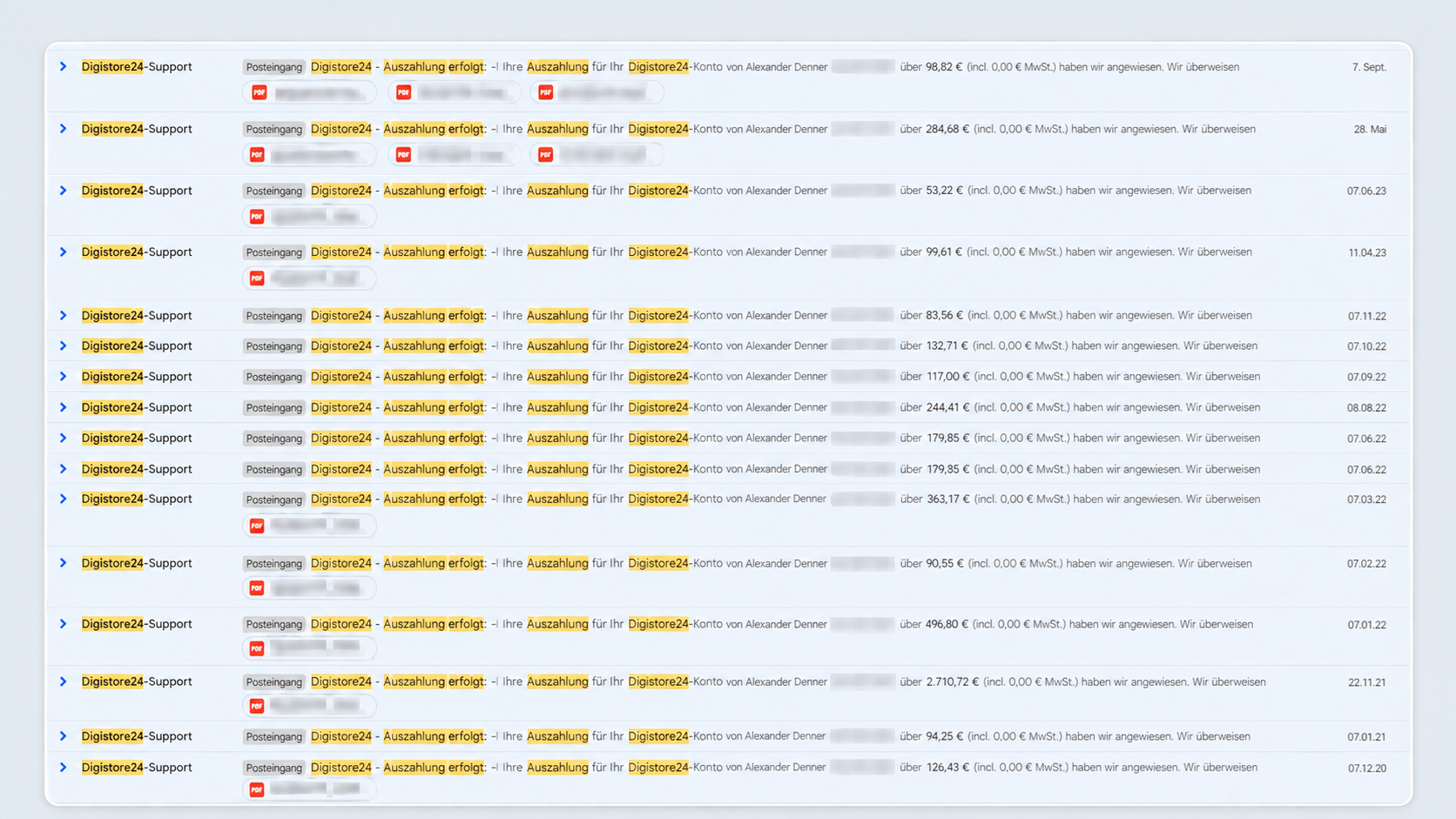Click the Posteingang label on the 284,68 € email
This screenshot has width=1456, height=819.
(273, 129)
